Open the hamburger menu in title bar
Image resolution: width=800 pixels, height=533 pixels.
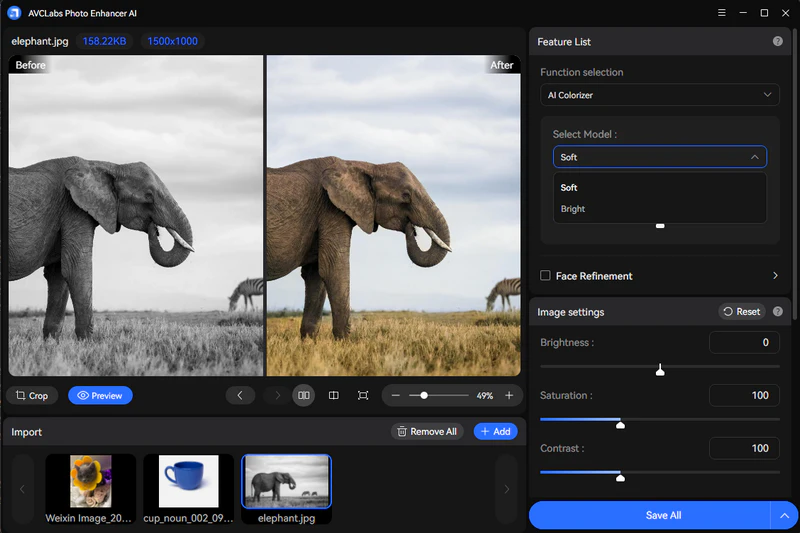pyautogui.click(x=722, y=13)
